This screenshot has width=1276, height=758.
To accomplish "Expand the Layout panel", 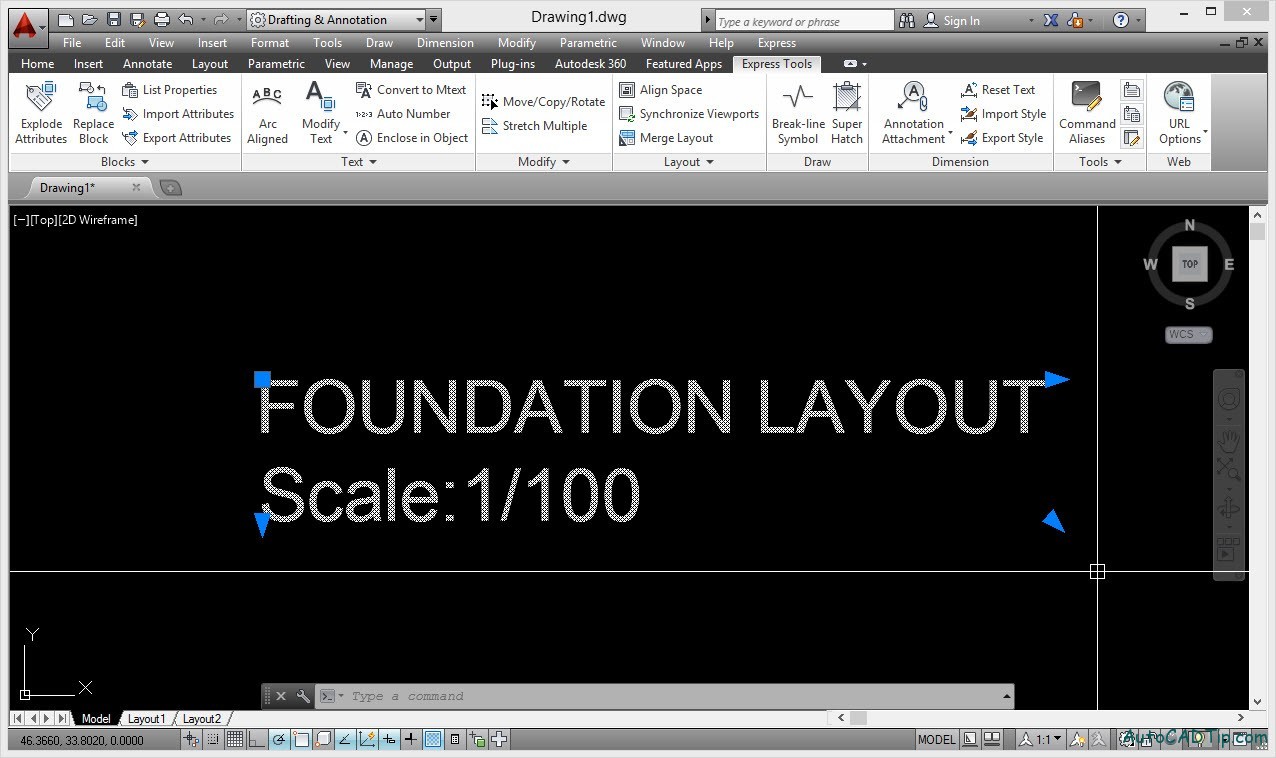I will coord(689,162).
